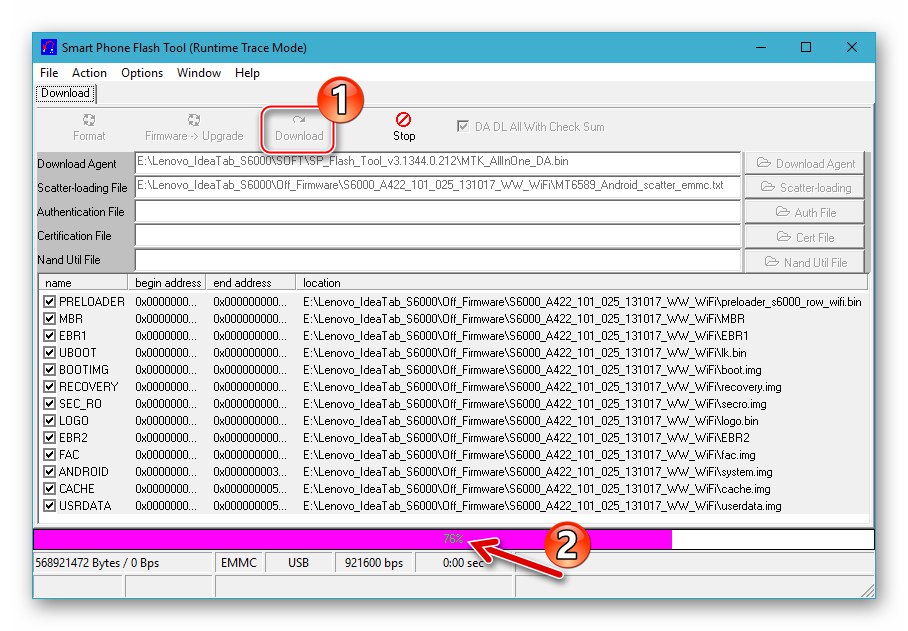
Task: Open the File menu
Action: [x=49, y=73]
